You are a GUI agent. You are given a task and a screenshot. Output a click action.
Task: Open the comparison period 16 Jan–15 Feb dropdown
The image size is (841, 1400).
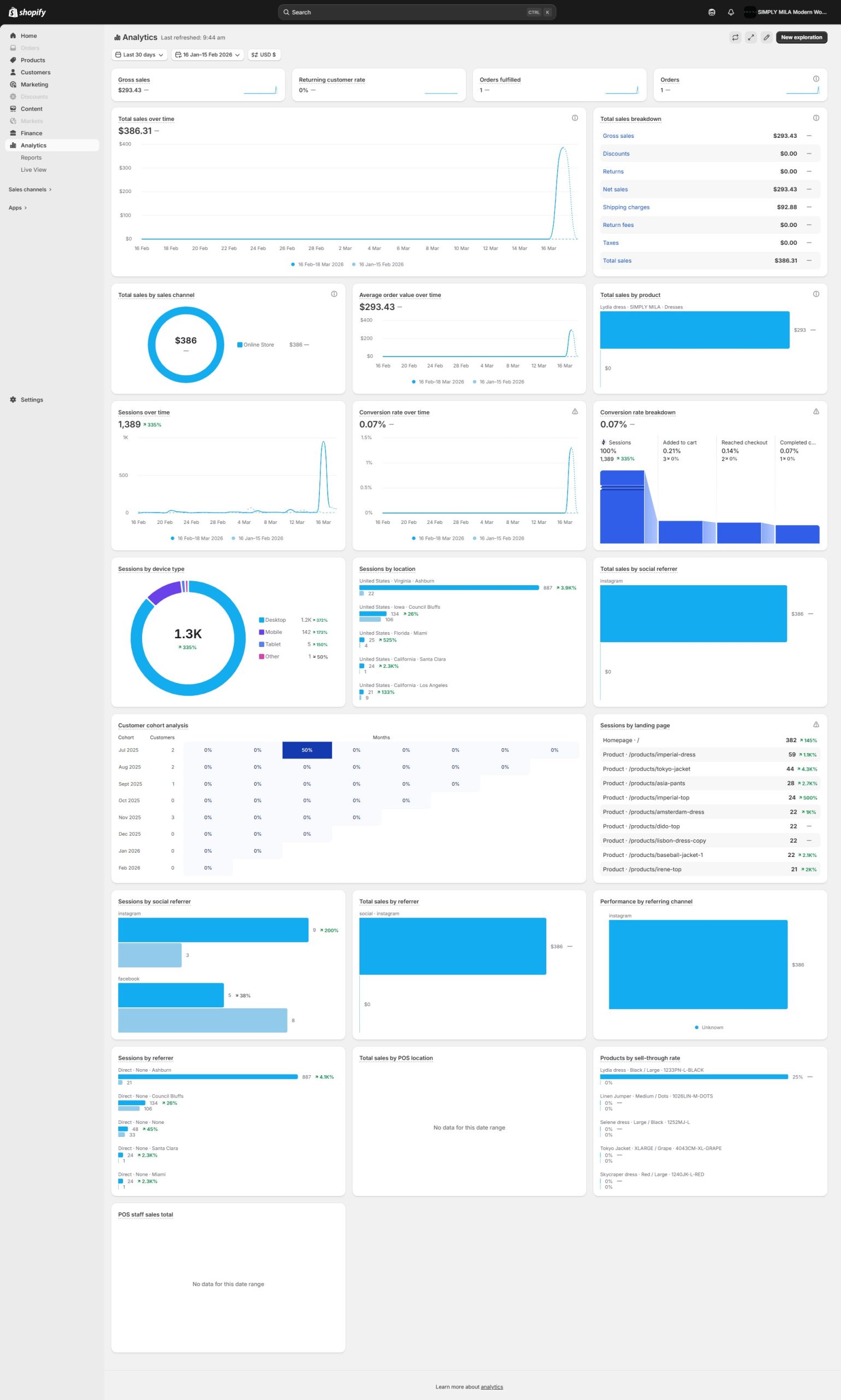coord(207,55)
